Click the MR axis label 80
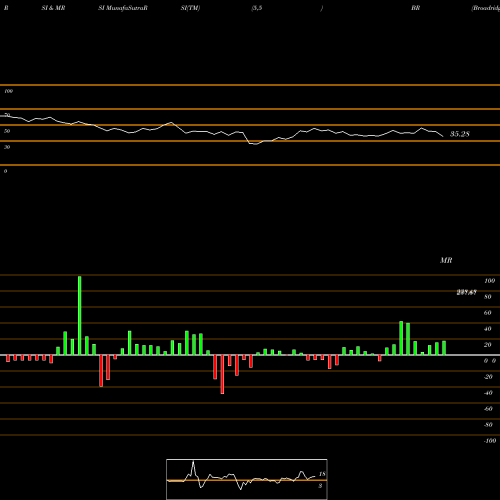 [487, 297]
